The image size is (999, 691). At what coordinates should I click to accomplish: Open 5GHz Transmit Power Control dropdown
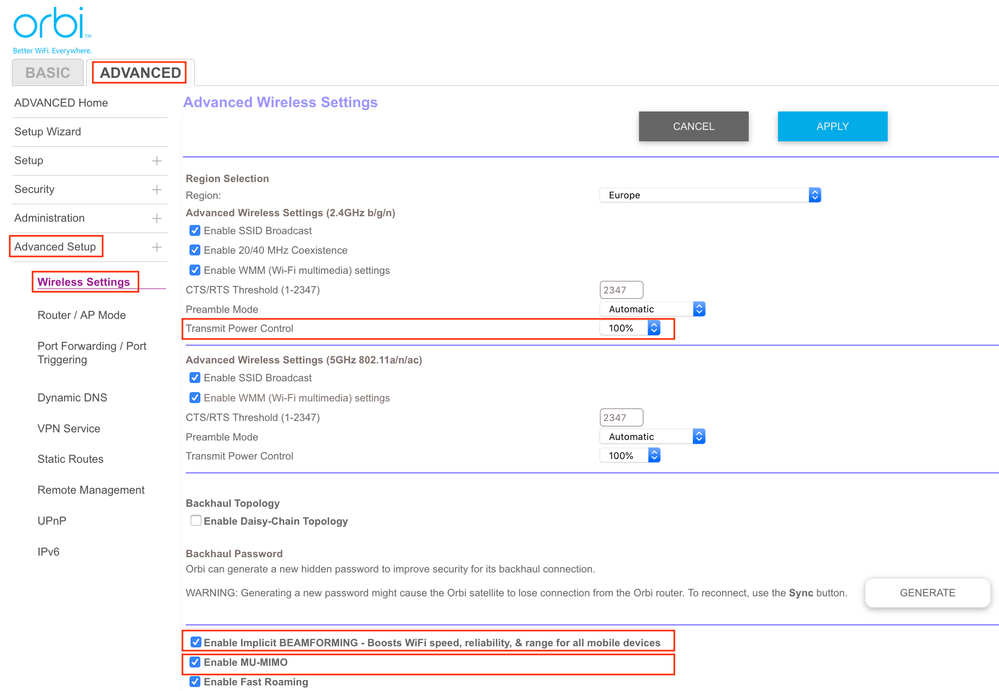click(x=630, y=456)
